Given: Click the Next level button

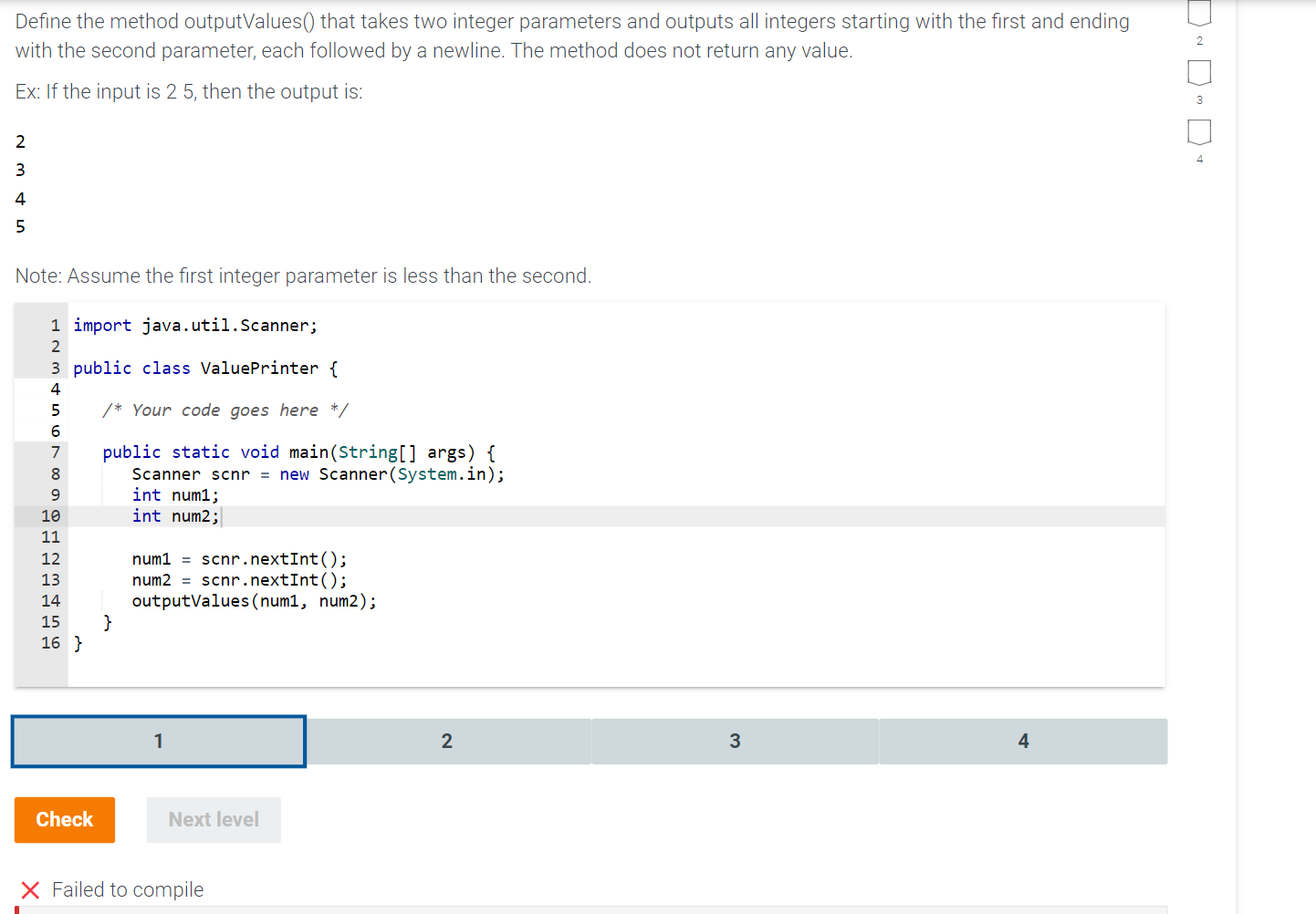Looking at the screenshot, I should pos(213,819).
